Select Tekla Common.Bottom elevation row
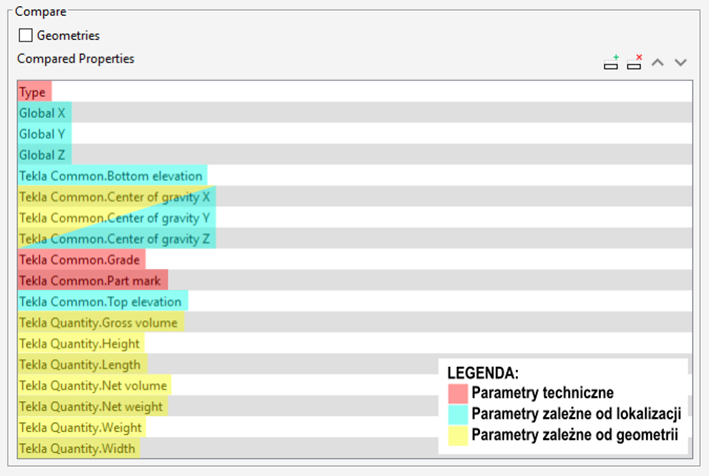 click(x=355, y=175)
